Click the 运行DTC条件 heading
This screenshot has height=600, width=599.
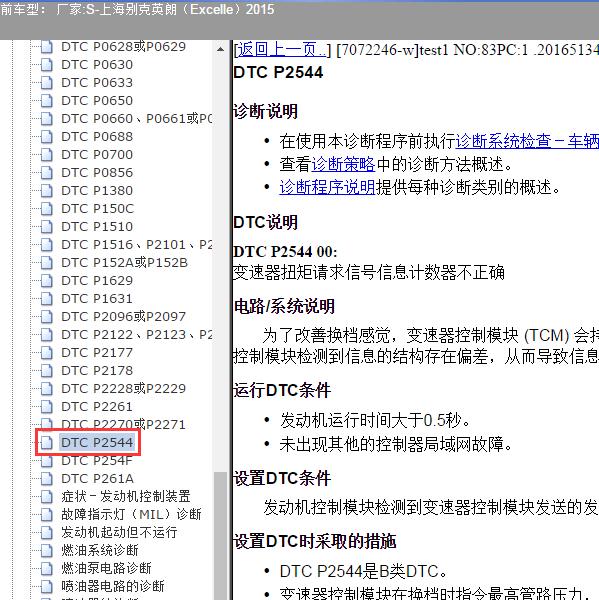point(282,391)
